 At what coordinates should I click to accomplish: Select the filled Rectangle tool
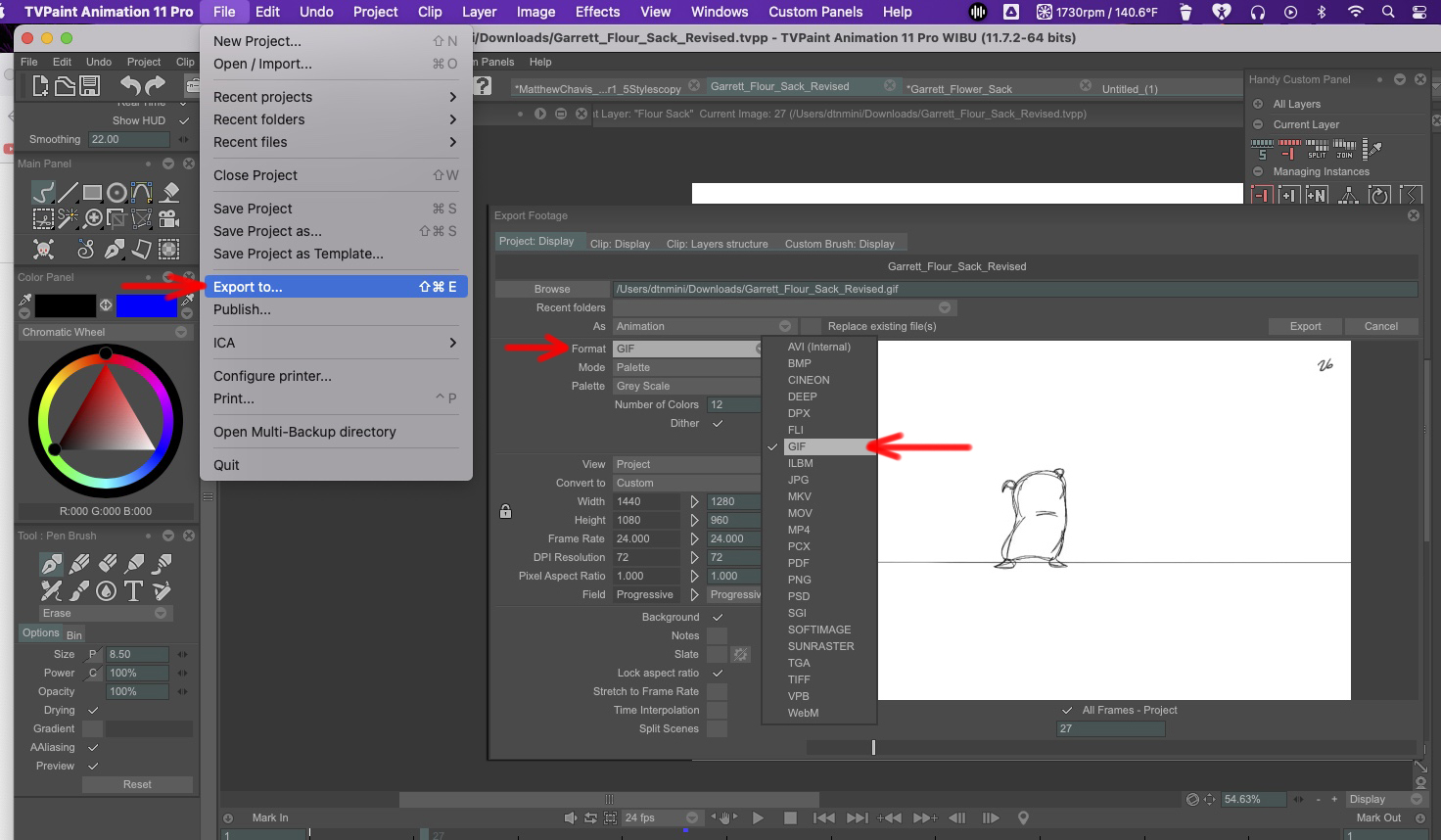pyautogui.click(x=93, y=192)
